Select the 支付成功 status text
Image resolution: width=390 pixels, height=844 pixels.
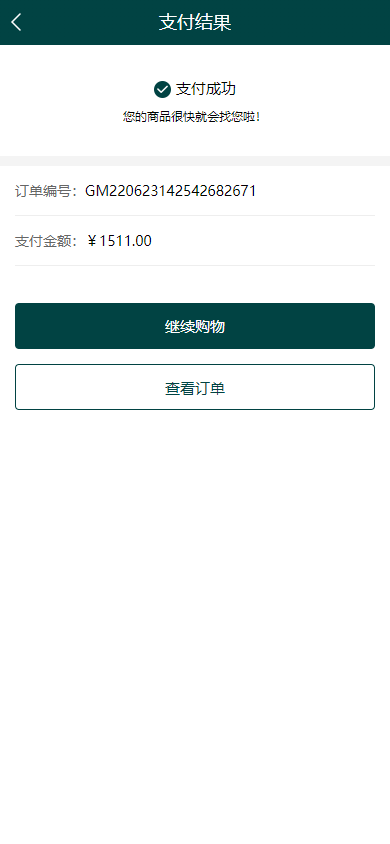(205, 89)
